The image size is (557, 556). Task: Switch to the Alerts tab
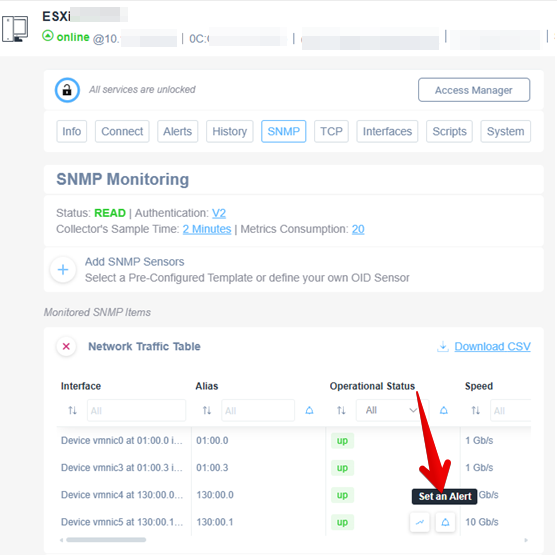click(x=177, y=131)
